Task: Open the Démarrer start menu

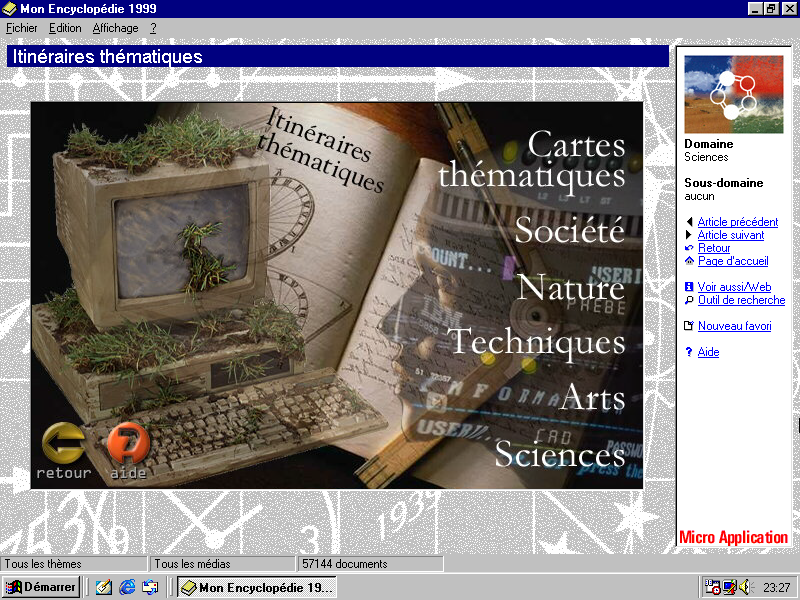Action: pos(41,587)
